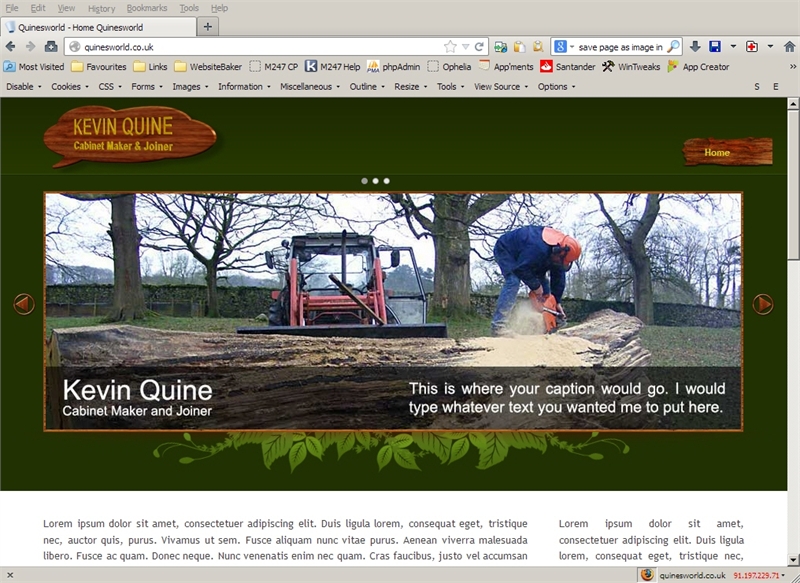
Task: Open the Tools menu in the menu bar
Action: coord(188,8)
